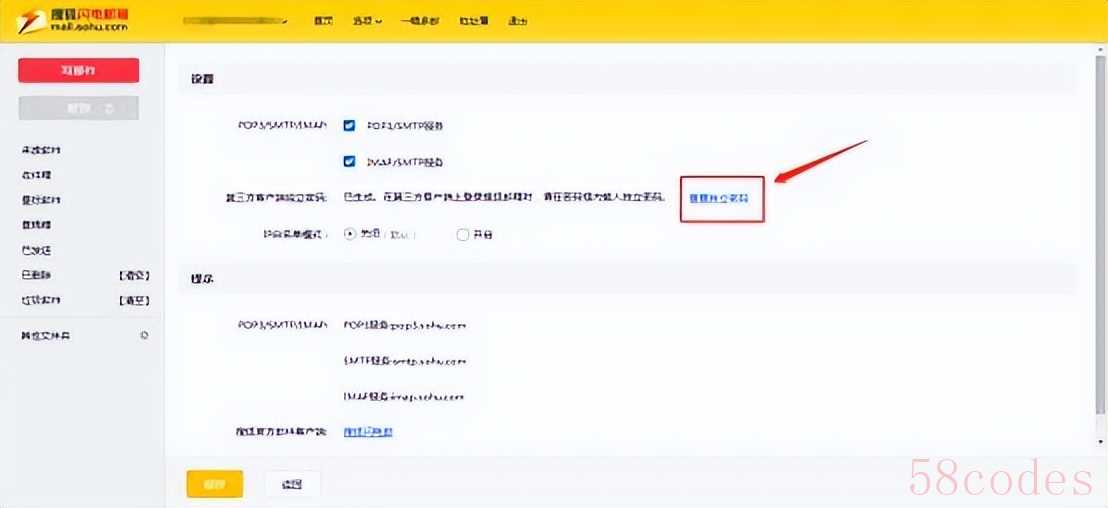The width and height of the screenshot is (1108, 508).
Task: Open the third top navigation item after 选项
Action: (x=468, y=21)
